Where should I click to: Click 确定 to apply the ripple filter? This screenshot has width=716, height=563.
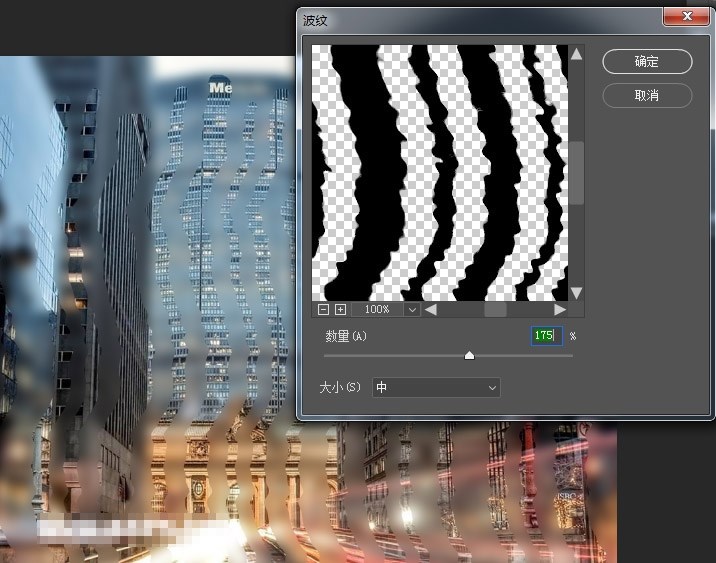647,61
